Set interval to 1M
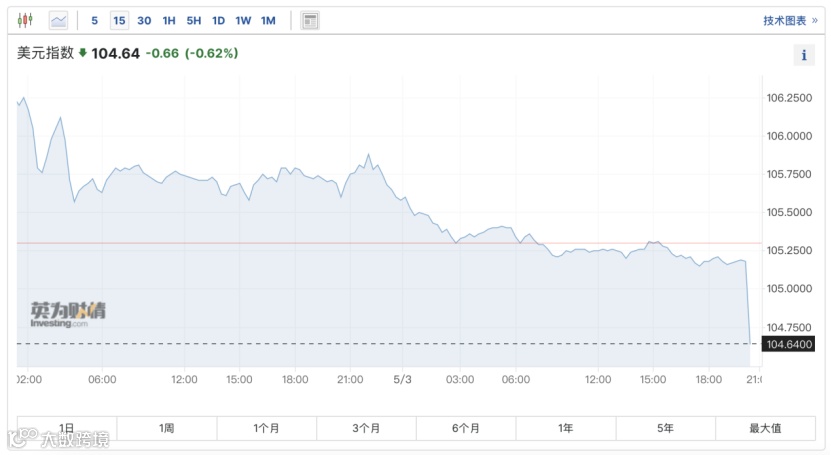The height and width of the screenshot is (455, 831). tap(268, 21)
